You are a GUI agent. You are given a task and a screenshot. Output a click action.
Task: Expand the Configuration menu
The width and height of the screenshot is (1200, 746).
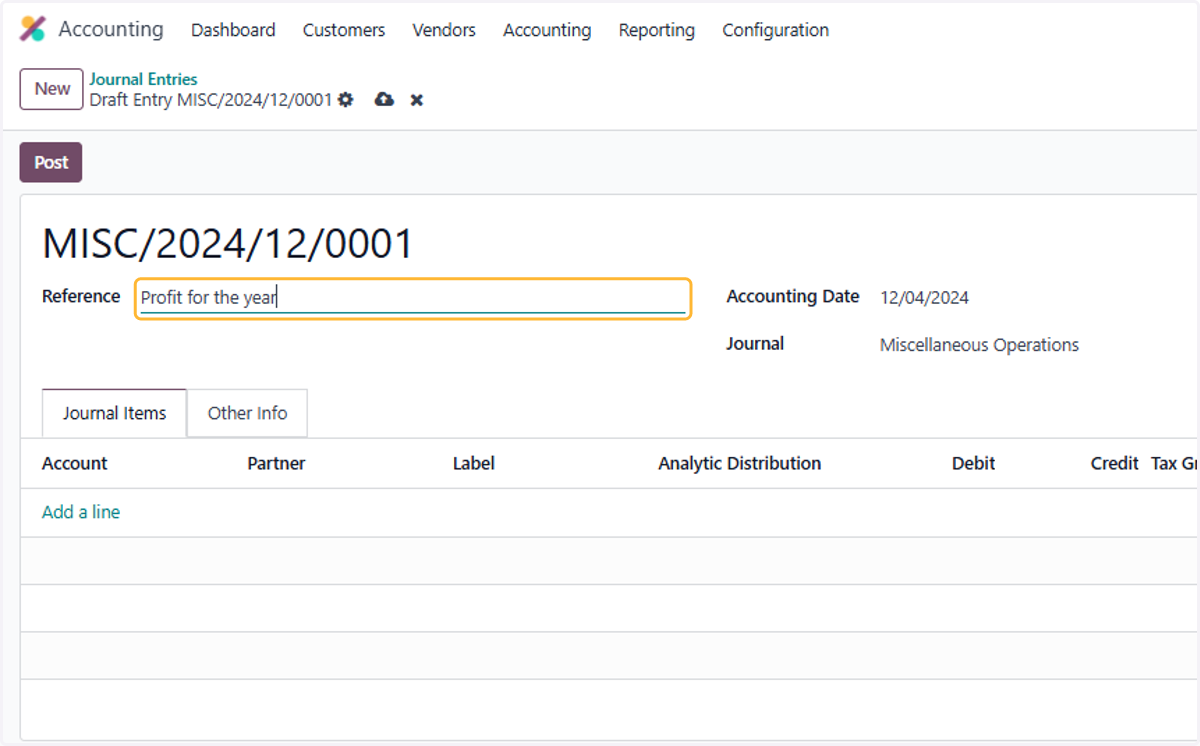[776, 30]
